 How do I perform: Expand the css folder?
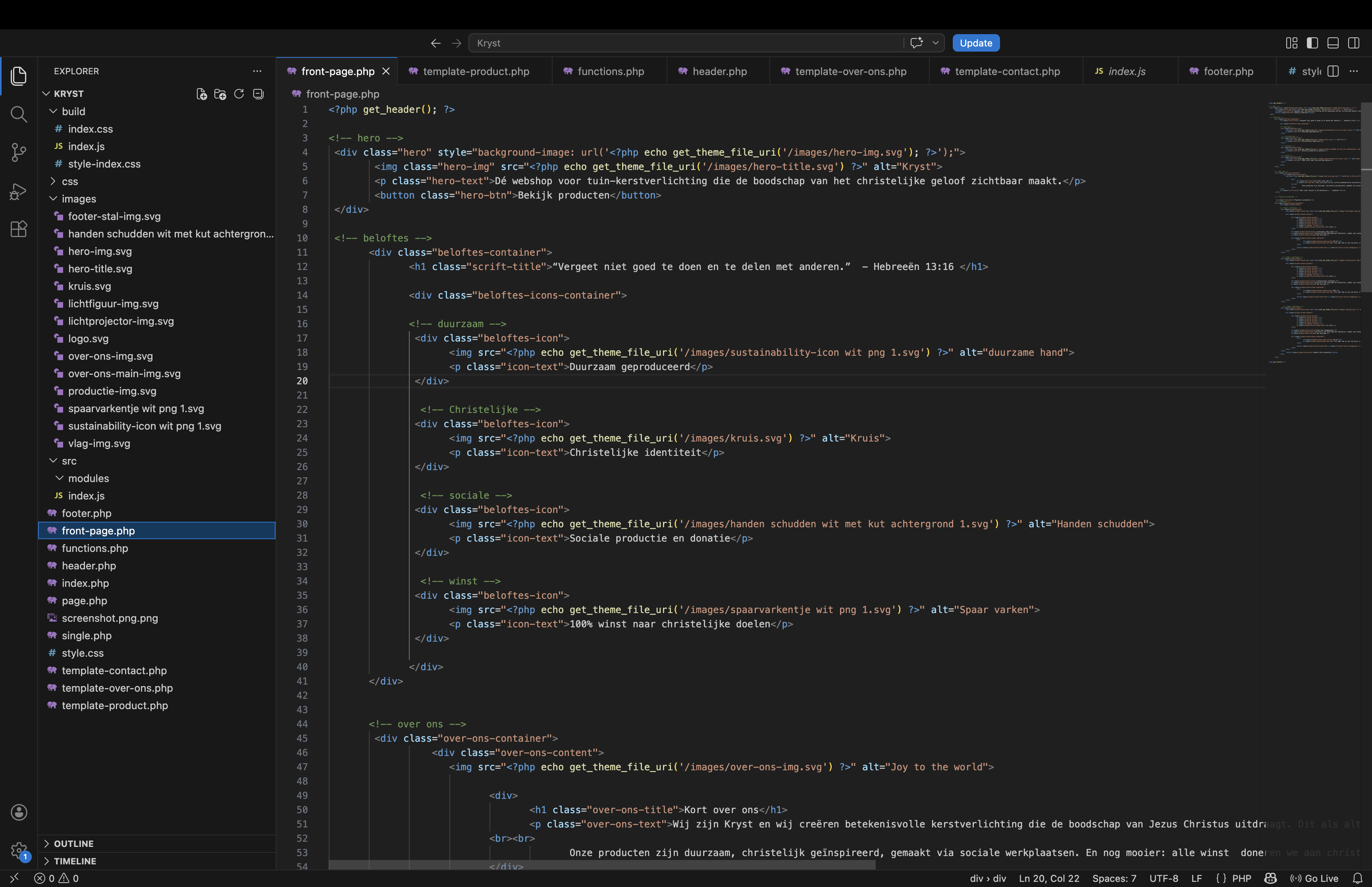[53, 181]
